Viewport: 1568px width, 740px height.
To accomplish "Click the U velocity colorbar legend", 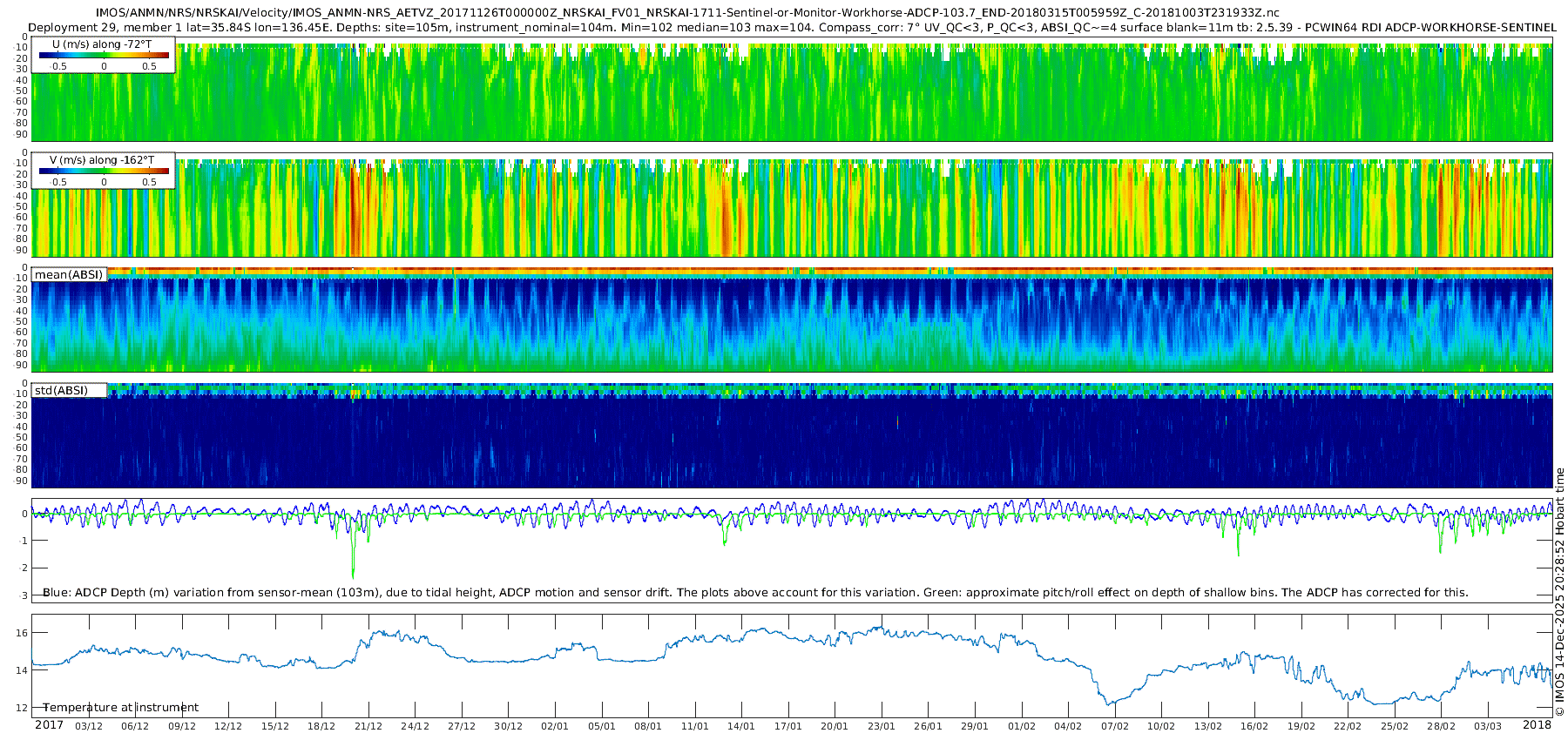I will point(104,55).
